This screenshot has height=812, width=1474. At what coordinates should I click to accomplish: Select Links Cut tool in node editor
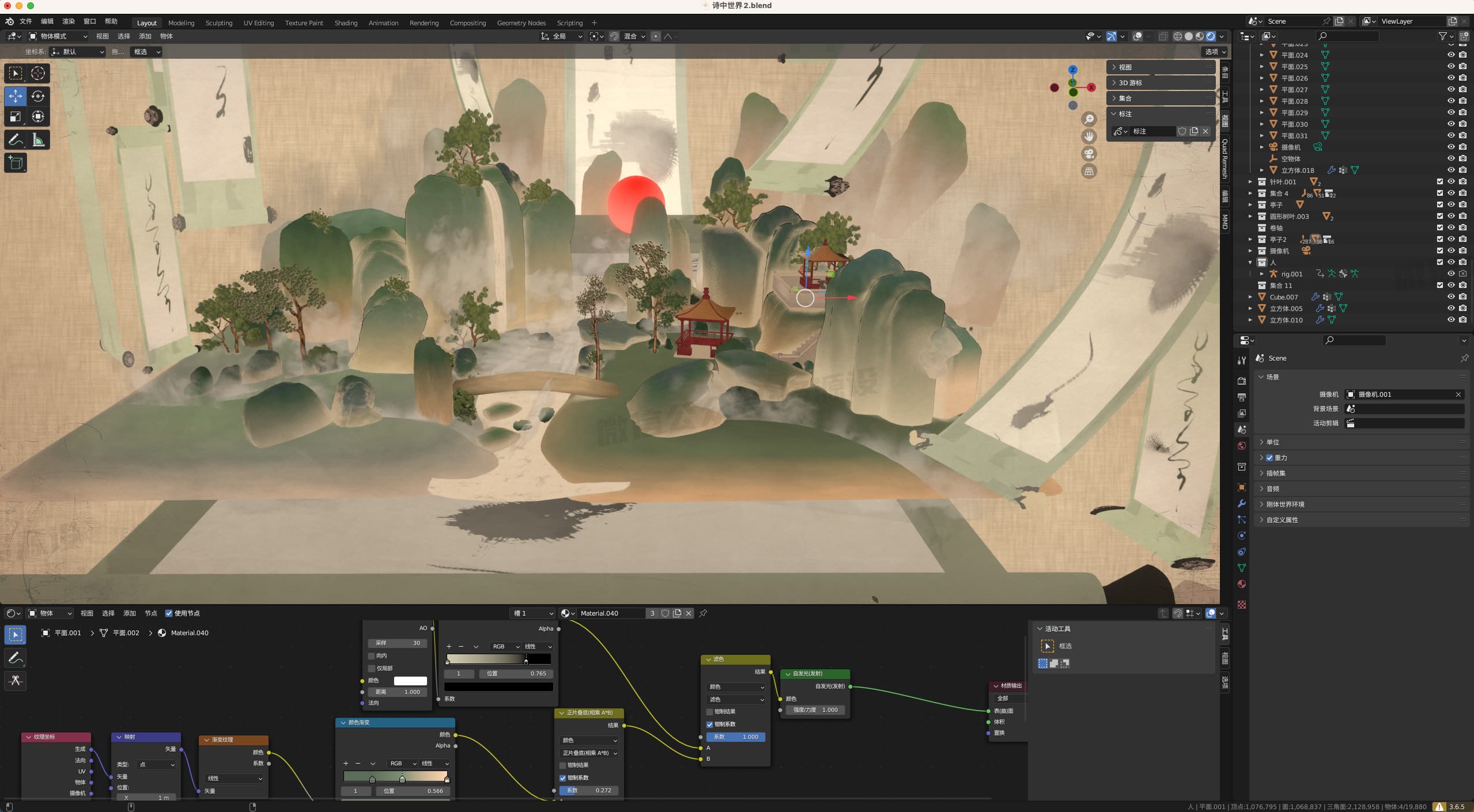[16, 681]
